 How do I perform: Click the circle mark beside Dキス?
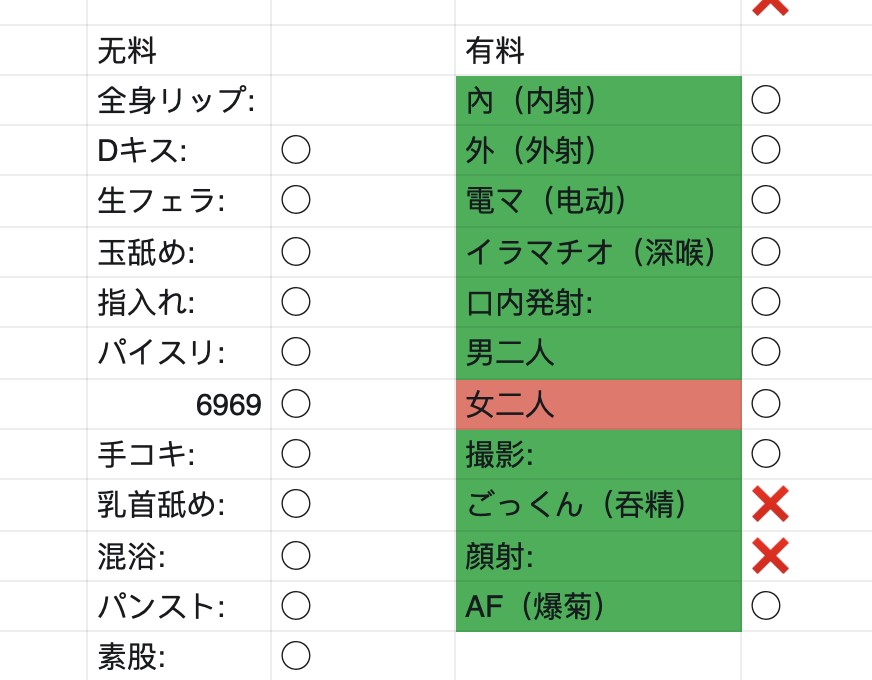[x=296, y=150]
